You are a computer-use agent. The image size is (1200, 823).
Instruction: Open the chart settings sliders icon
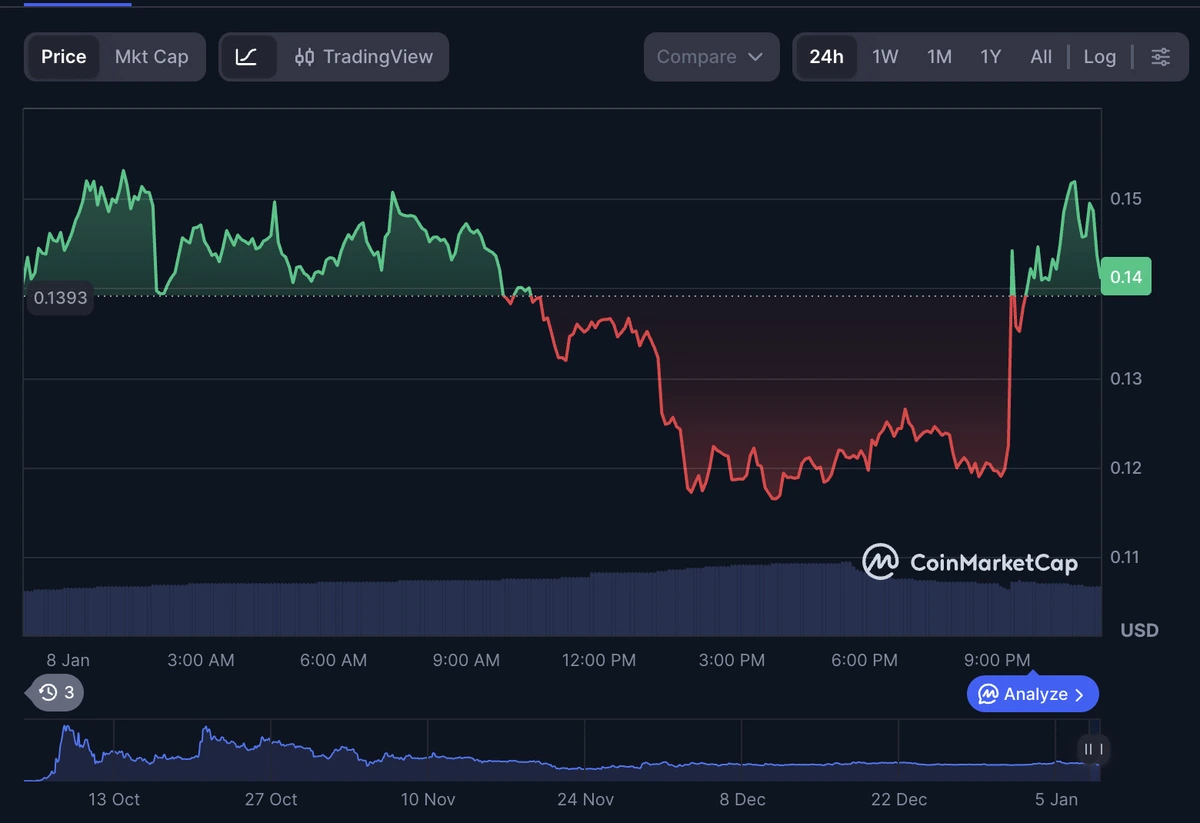pyautogui.click(x=1159, y=57)
